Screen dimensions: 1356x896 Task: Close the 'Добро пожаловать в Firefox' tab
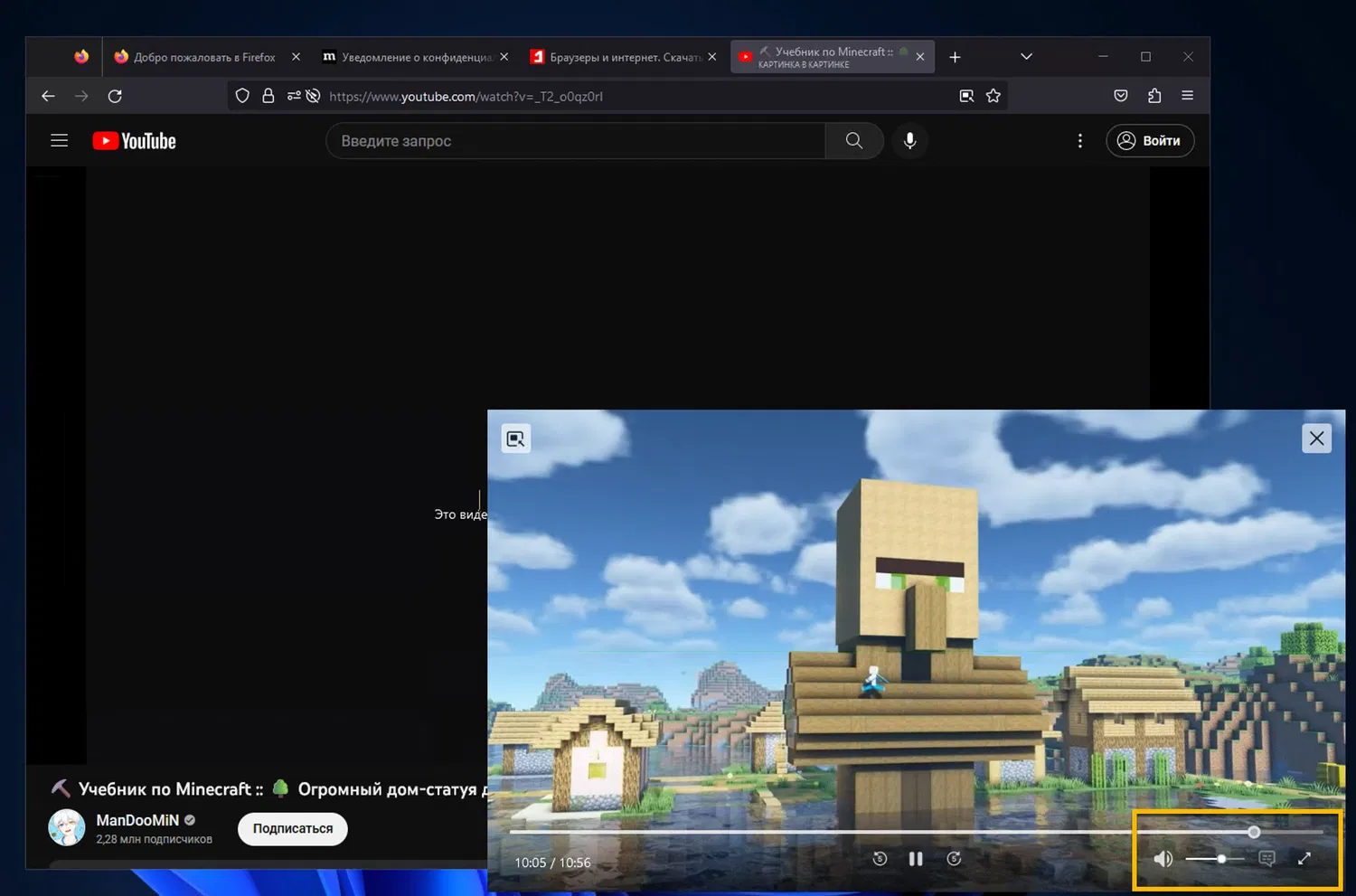296,57
